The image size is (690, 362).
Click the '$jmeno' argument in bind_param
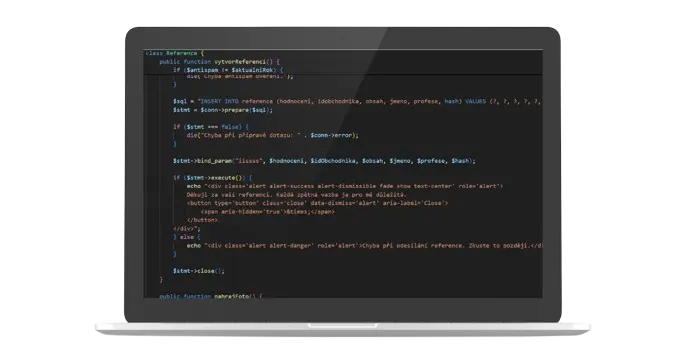(x=400, y=161)
